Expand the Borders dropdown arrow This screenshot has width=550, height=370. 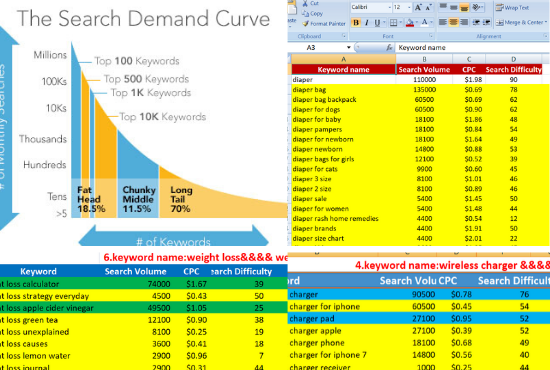tap(401, 23)
